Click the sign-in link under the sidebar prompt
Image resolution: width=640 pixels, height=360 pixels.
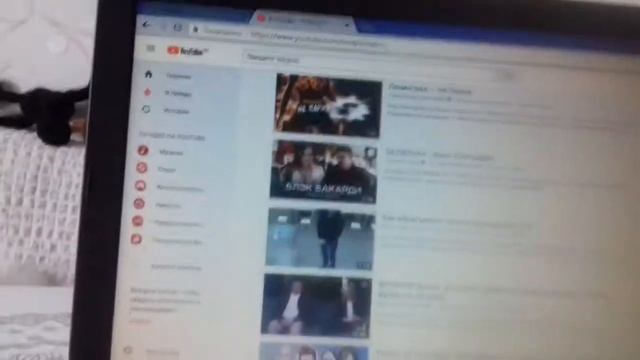pyautogui.click(x=140, y=322)
